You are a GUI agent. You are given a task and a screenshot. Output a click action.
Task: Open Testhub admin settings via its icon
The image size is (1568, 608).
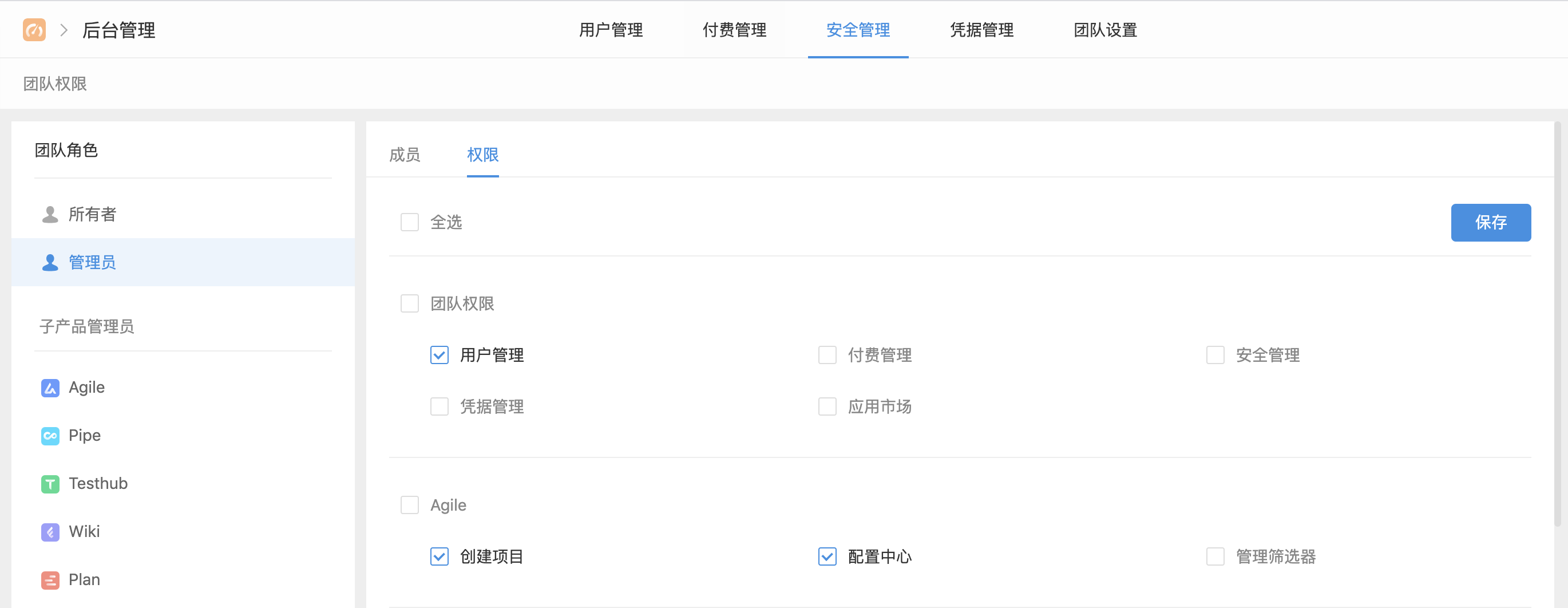tap(50, 483)
